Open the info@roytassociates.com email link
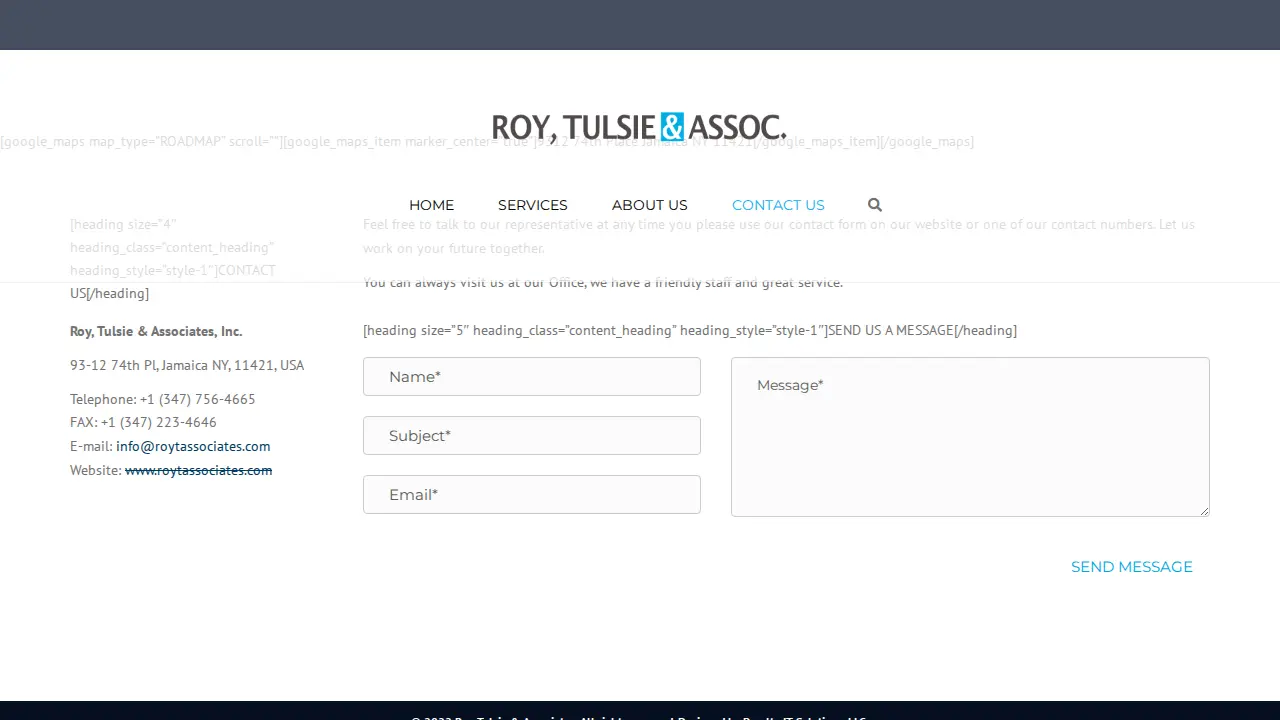1280x720 pixels. coord(193,446)
